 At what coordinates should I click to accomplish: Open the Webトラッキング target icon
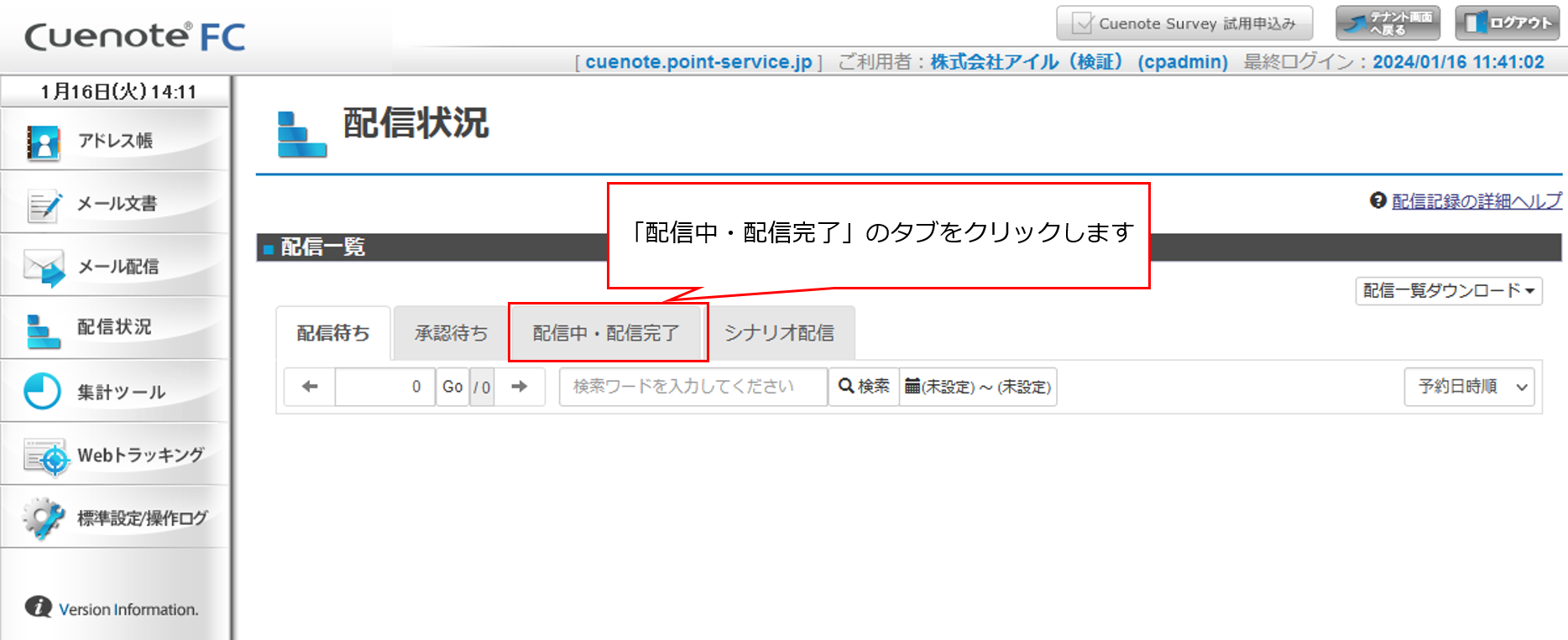tap(45, 456)
